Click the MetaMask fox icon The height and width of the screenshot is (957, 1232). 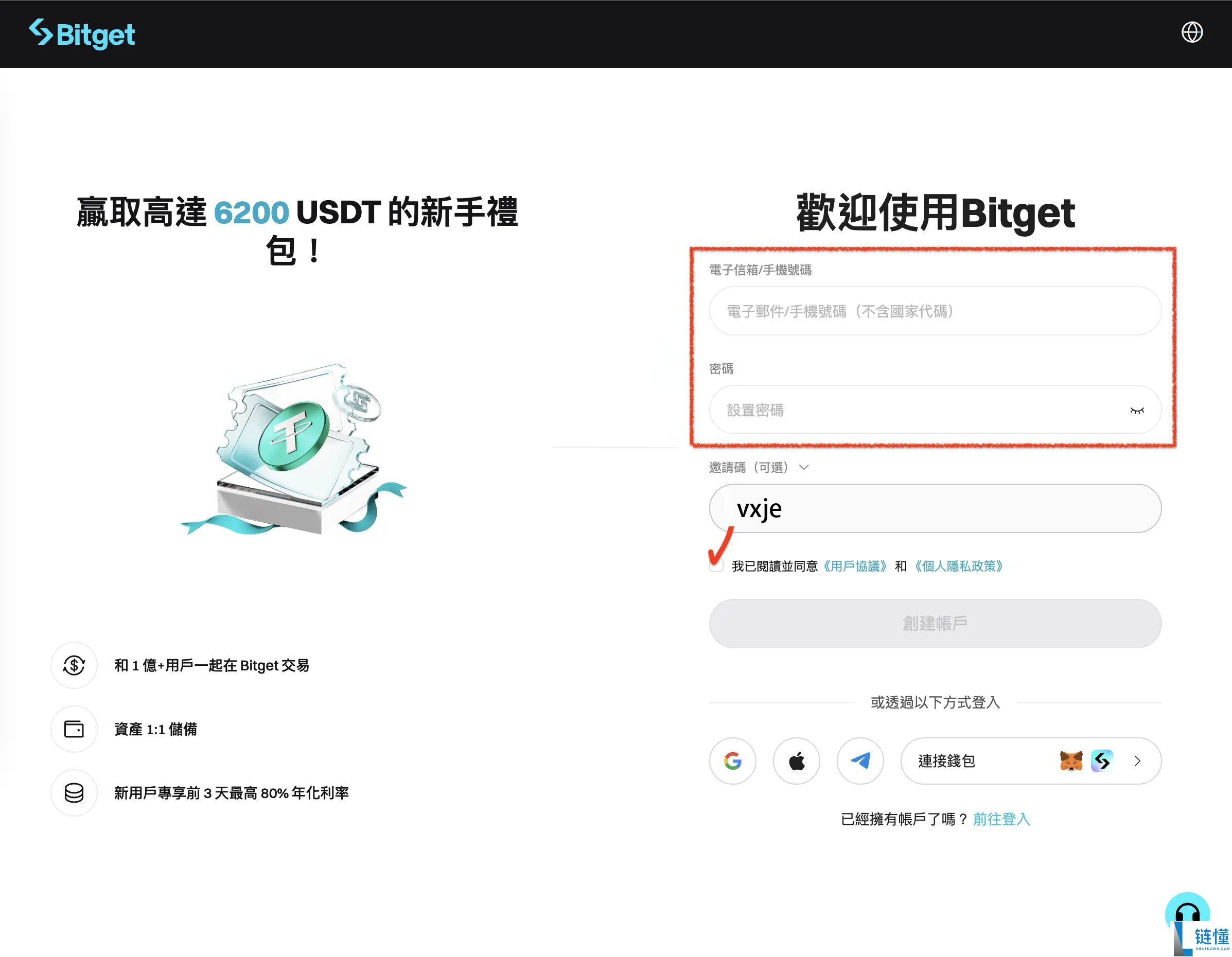point(1070,761)
